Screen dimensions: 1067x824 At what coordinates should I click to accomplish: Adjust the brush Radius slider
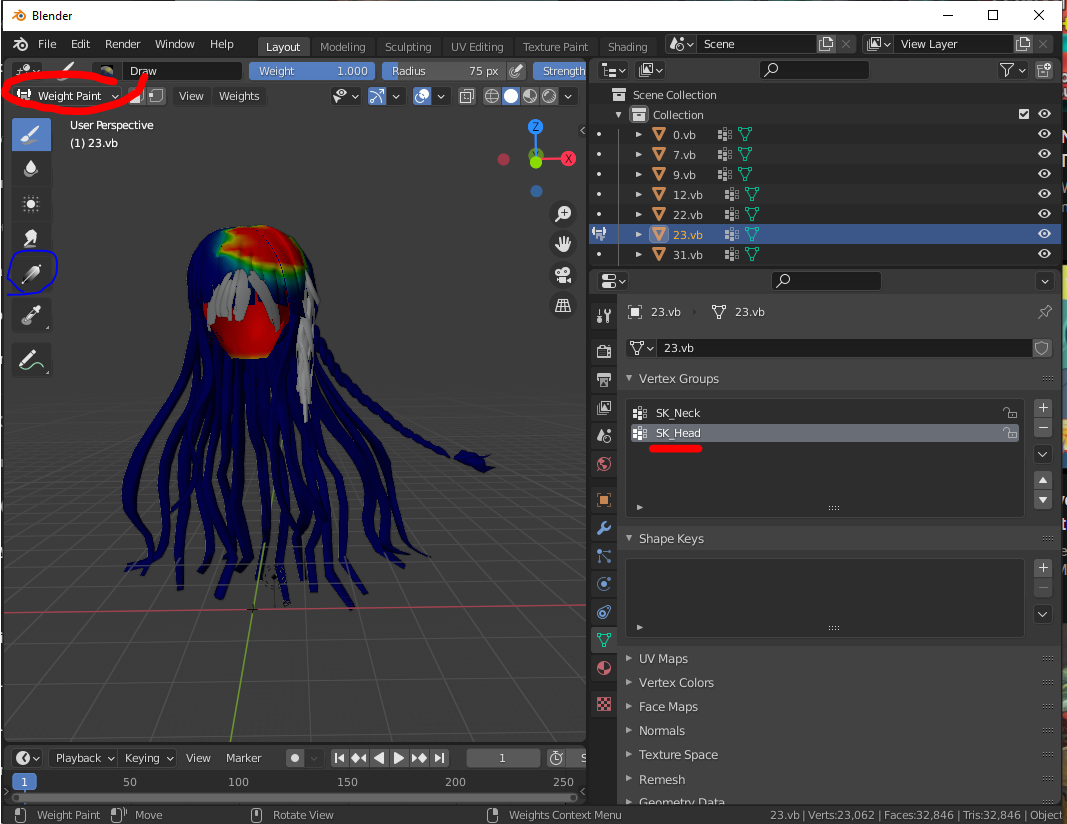coord(444,71)
